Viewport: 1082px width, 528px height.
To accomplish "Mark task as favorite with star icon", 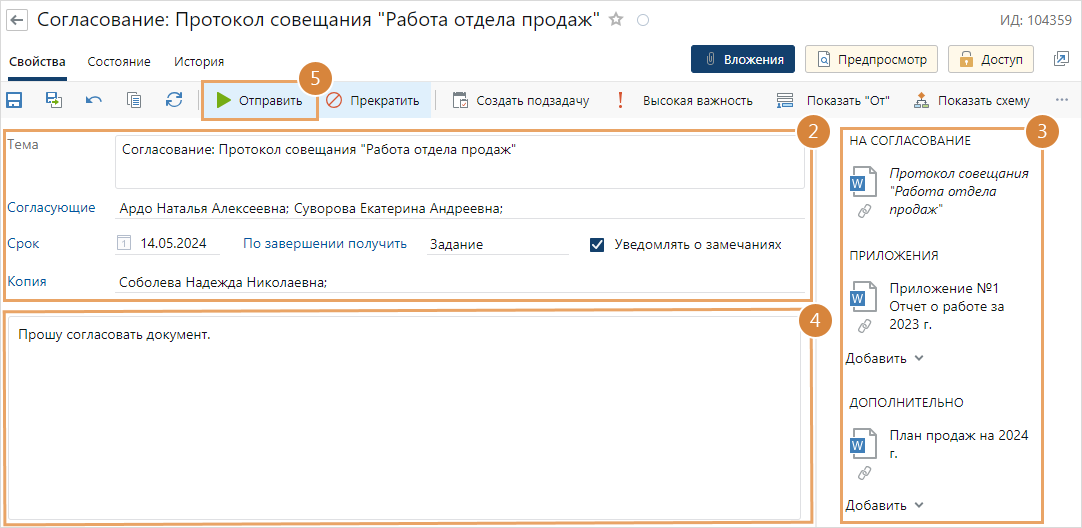I will click(x=617, y=20).
